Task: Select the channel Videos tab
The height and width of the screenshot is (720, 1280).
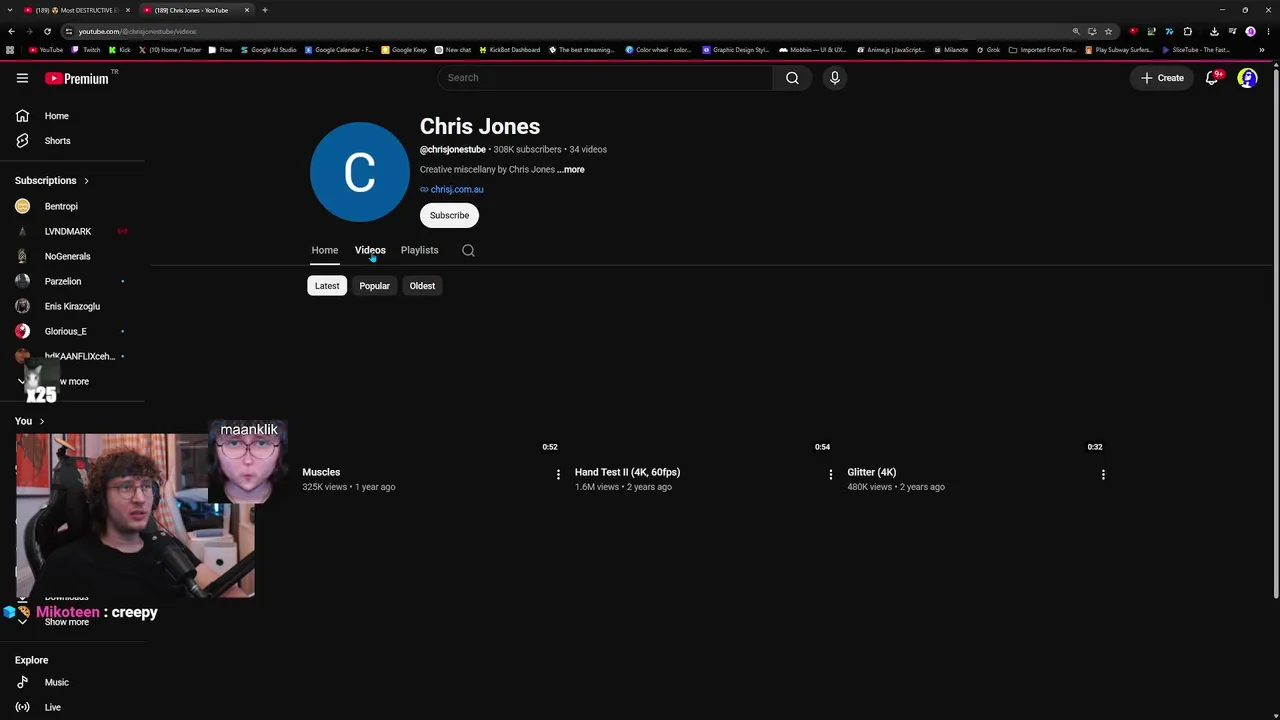Action: pyautogui.click(x=370, y=250)
